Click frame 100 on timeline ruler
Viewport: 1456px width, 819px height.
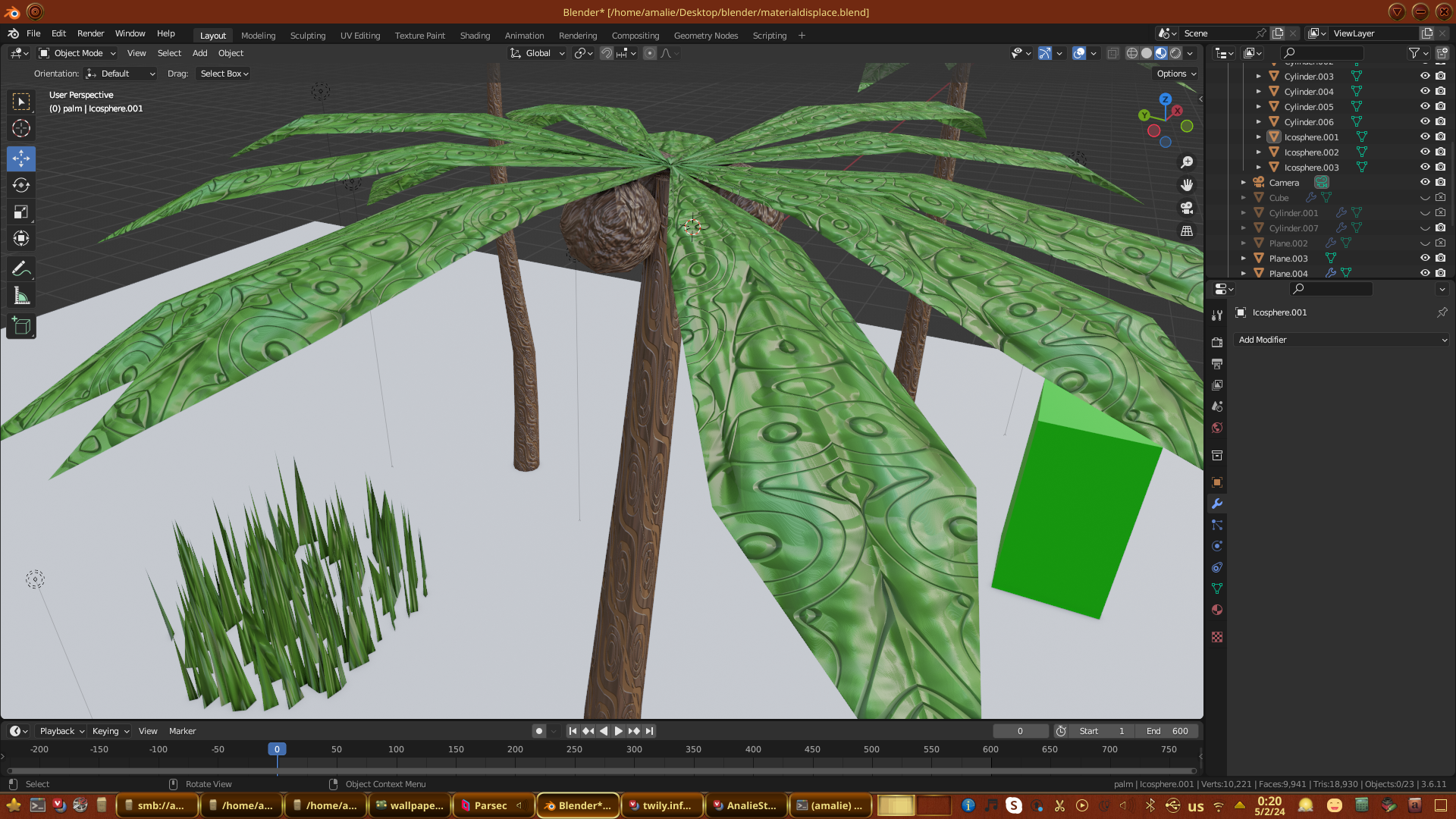click(x=396, y=749)
